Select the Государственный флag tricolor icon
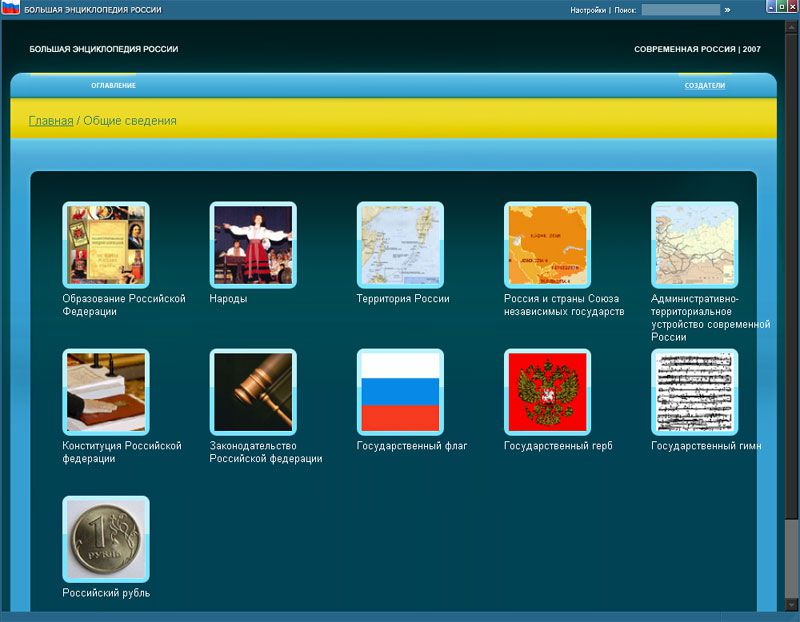The height and width of the screenshot is (622, 800). [400, 392]
